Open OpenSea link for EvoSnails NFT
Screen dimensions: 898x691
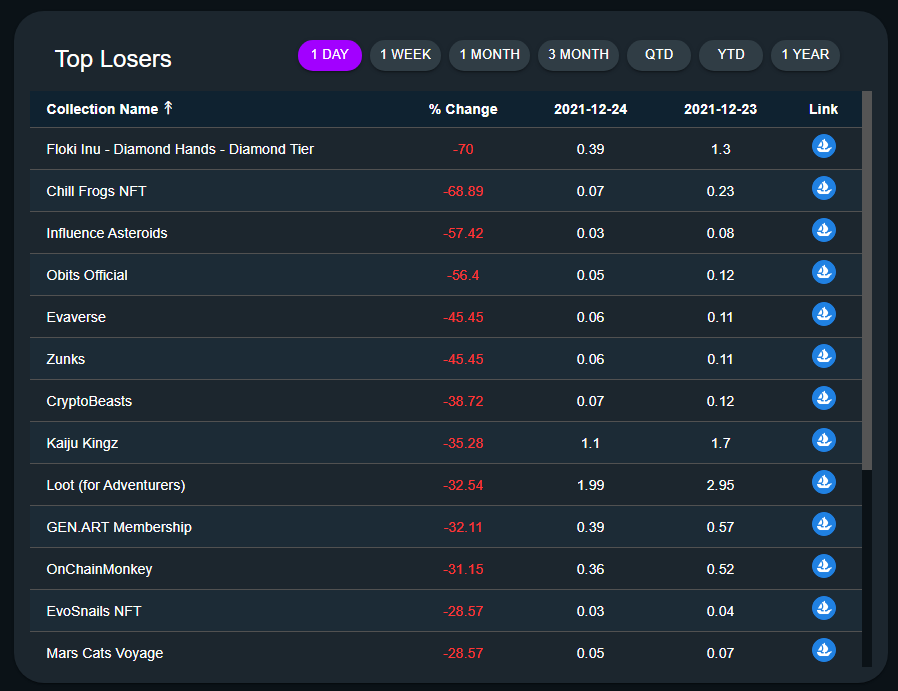[824, 608]
